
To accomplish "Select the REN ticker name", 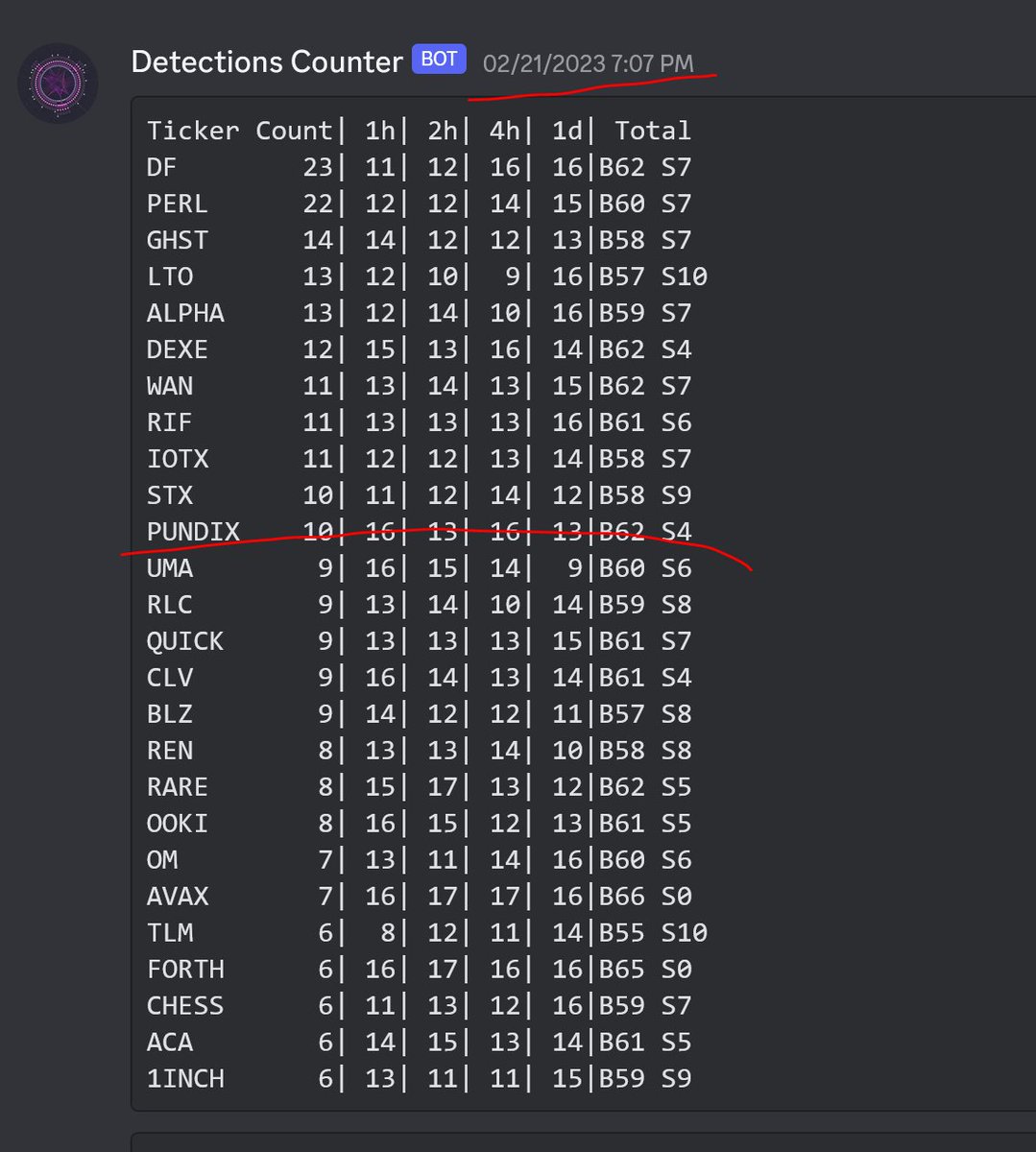I will coord(170,751).
